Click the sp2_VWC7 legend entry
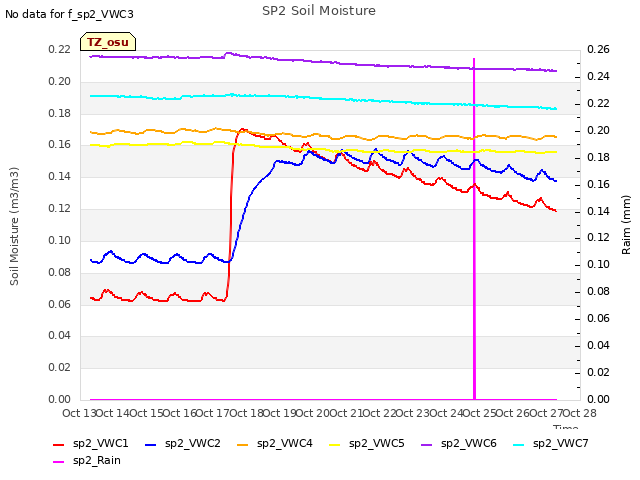Image resolution: width=640 pixels, height=480 pixels. 551,444
